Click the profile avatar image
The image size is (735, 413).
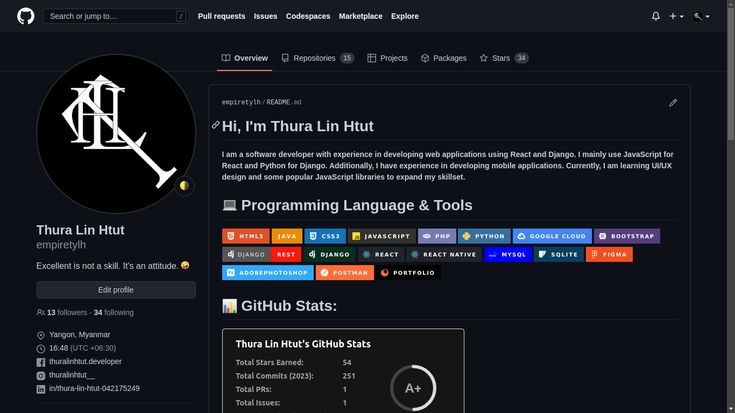pyautogui.click(x=116, y=134)
